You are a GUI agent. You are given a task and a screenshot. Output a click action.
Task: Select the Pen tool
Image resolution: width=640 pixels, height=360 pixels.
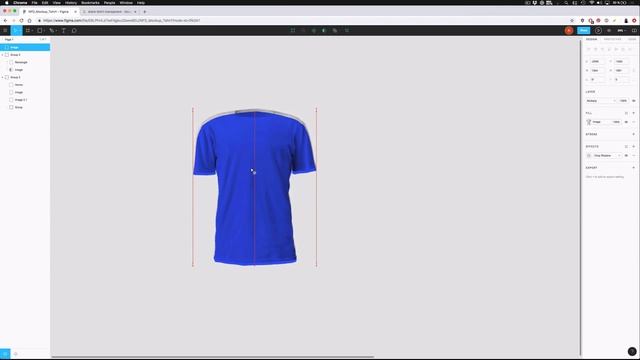point(51,31)
